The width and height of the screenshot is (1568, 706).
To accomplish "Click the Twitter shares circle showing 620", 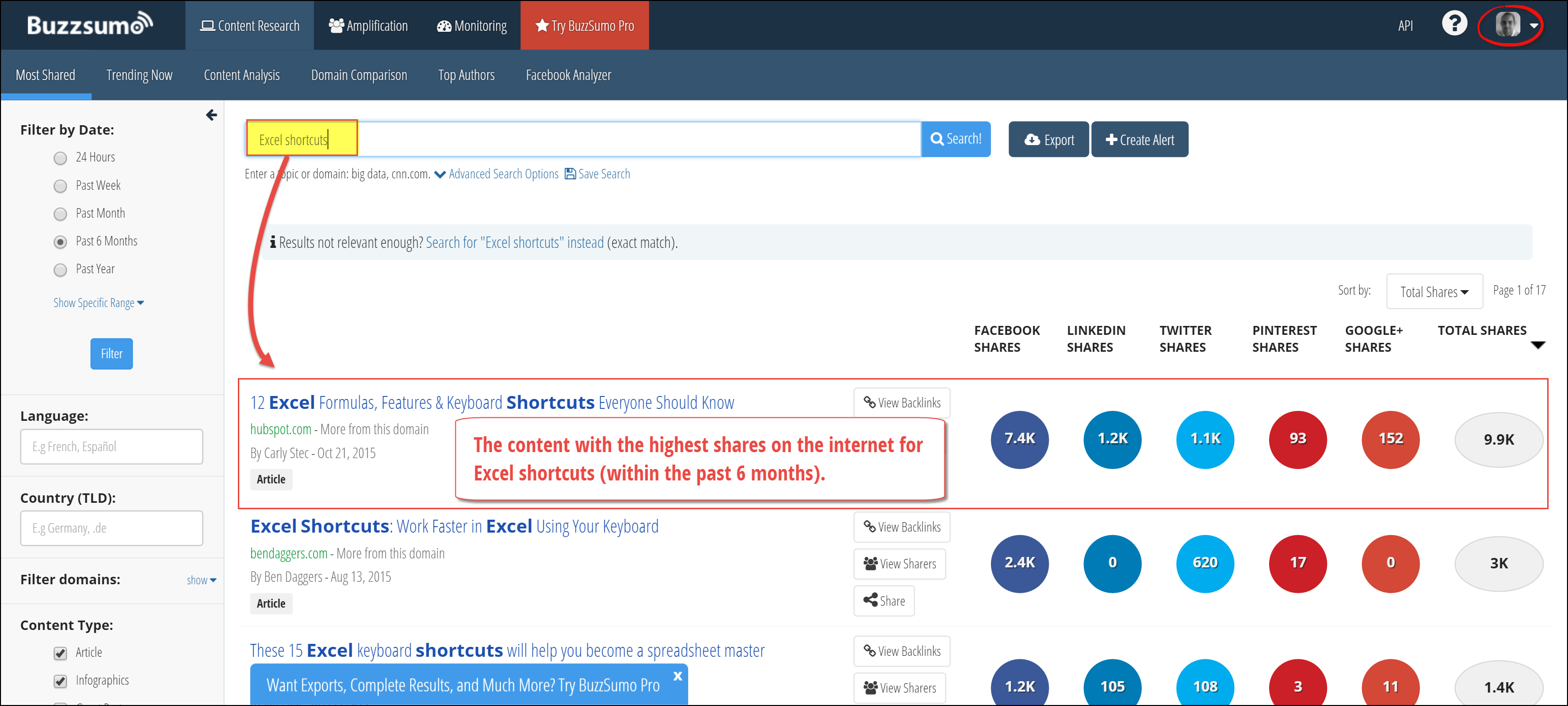I will pyautogui.click(x=1205, y=563).
